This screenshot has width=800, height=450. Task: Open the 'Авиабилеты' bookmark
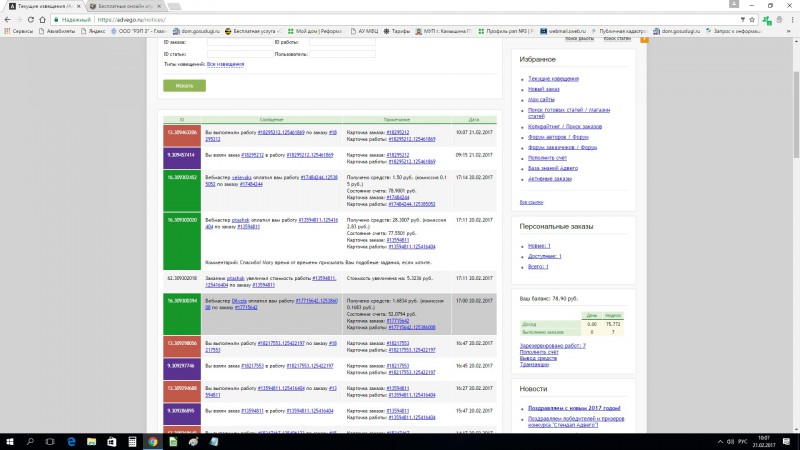pos(57,31)
